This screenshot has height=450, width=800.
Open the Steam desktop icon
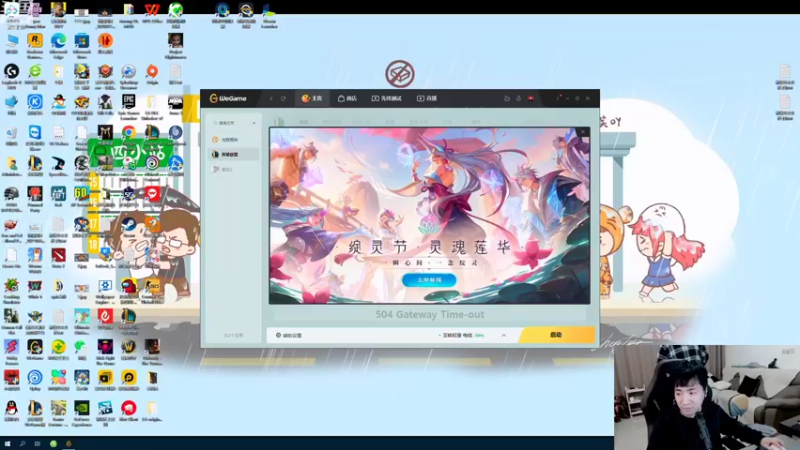[129, 228]
